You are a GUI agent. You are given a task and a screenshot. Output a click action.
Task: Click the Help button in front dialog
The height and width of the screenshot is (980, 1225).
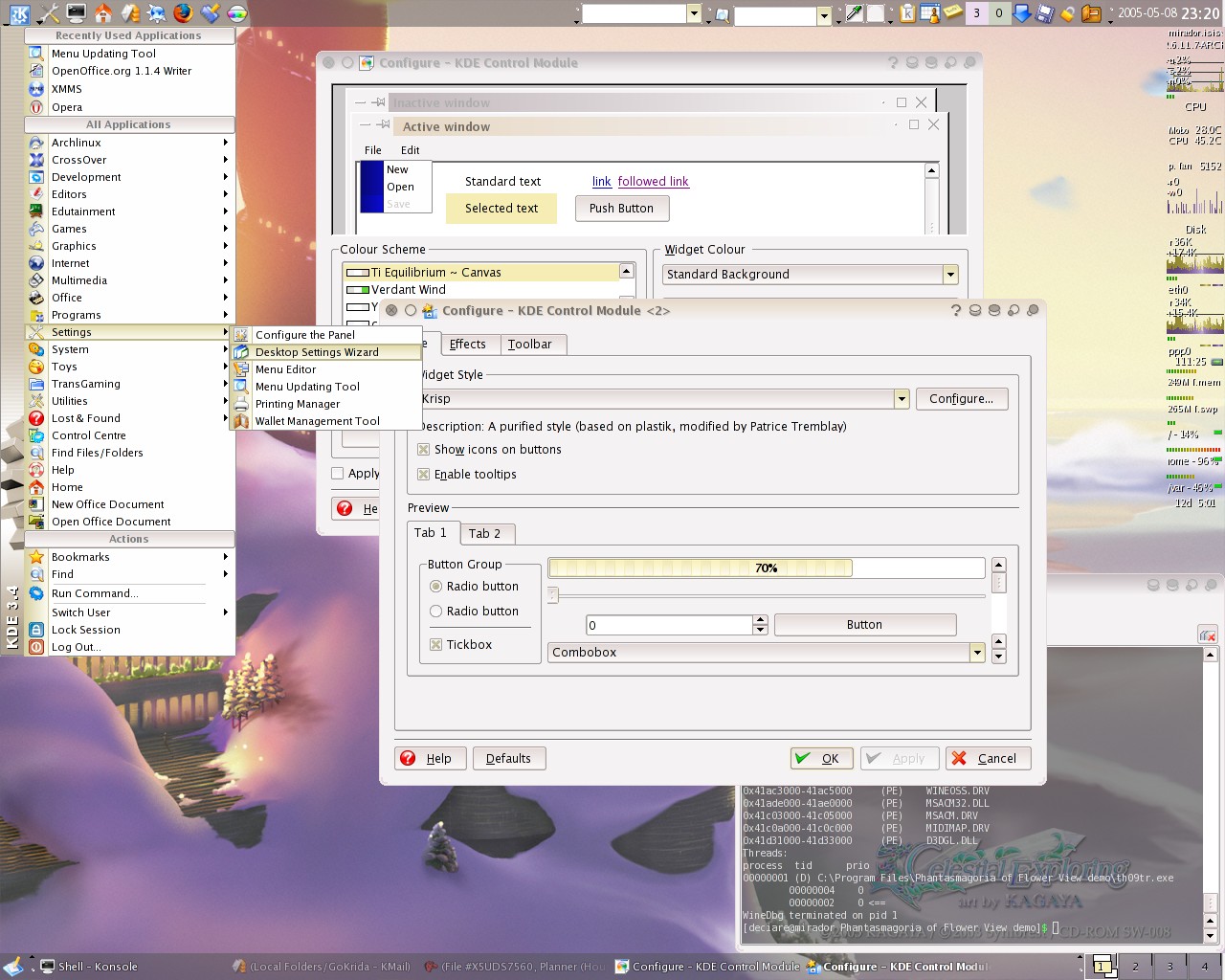(x=430, y=759)
